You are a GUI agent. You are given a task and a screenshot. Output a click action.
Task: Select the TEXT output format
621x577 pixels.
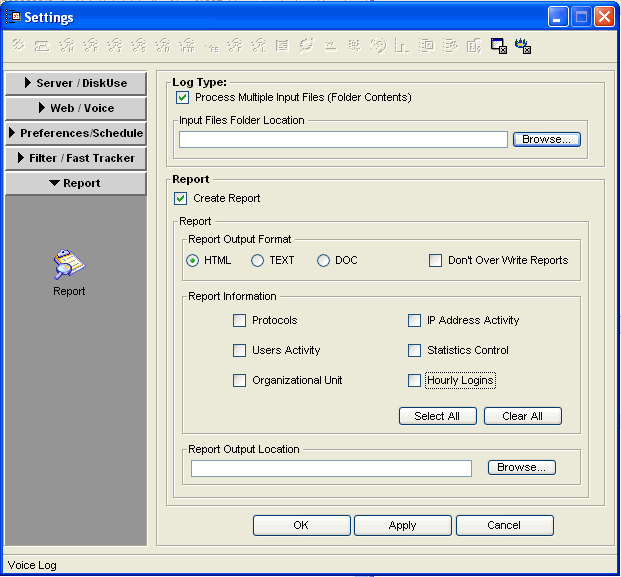[258, 261]
